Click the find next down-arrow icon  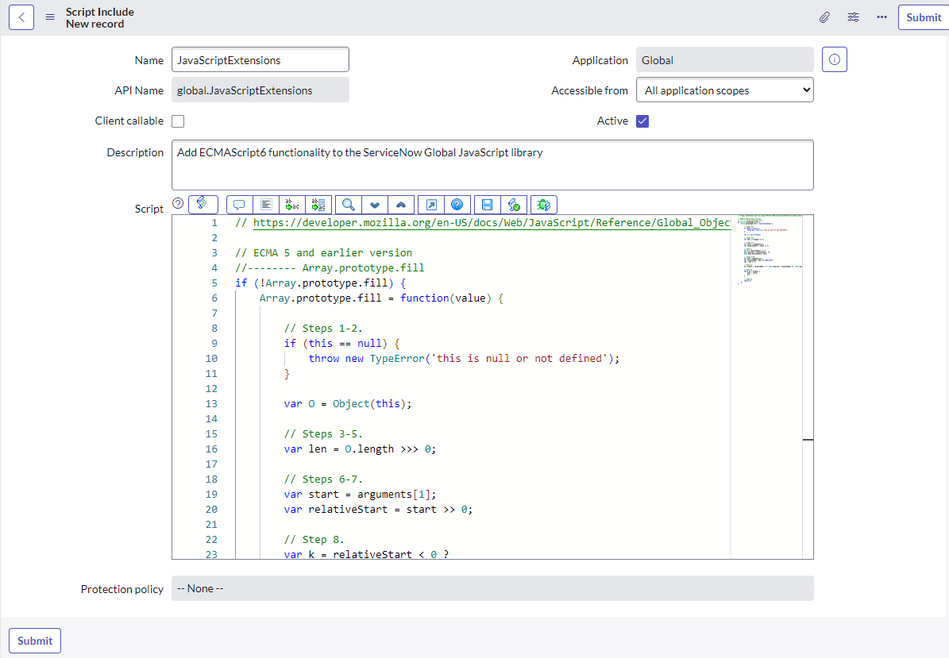click(x=375, y=205)
